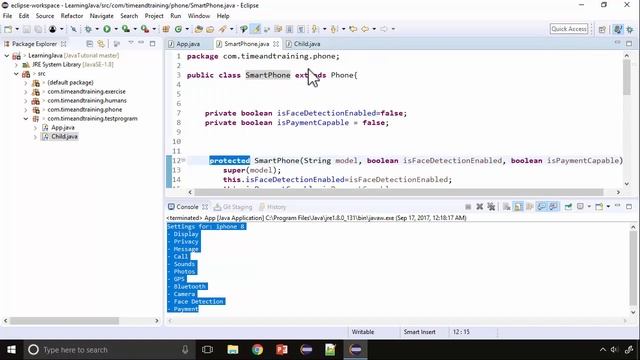Image resolution: width=640 pixels, height=360 pixels.
Task: Open the Navigate menu
Action: point(102,16)
